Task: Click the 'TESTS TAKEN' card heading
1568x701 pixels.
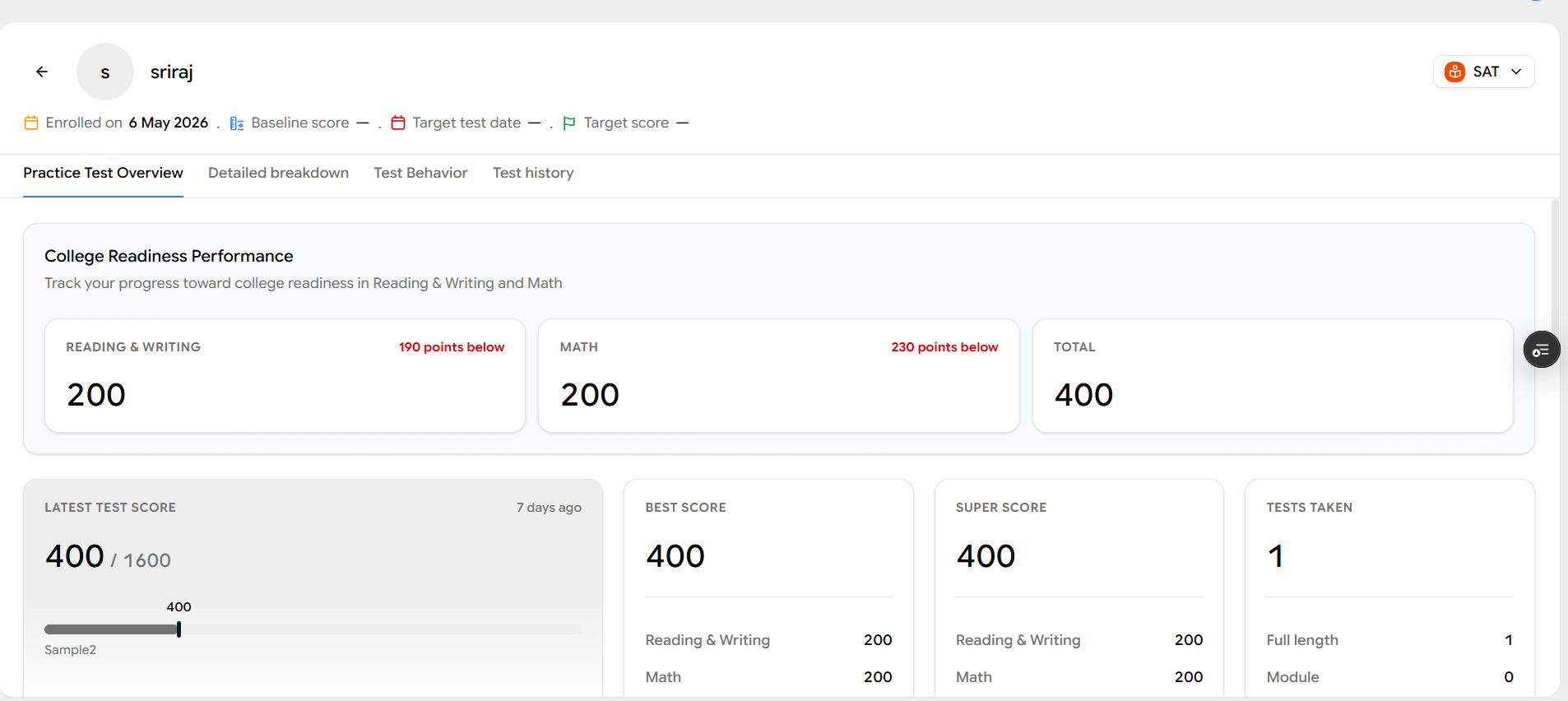Action: click(x=1310, y=508)
